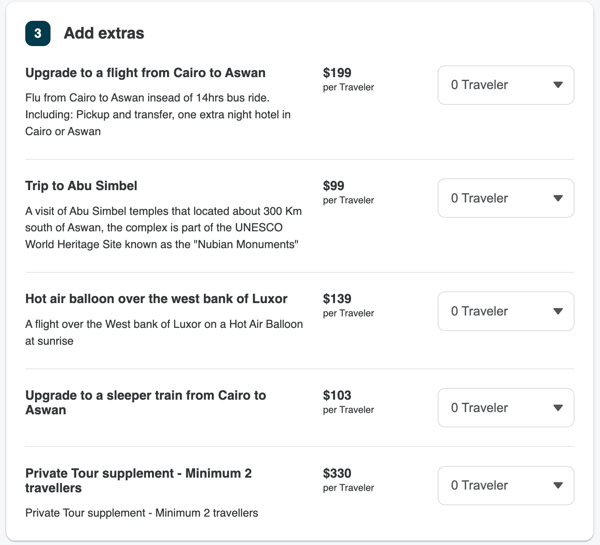600x545 pixels.
Task: Open traveler dropdown for sleeper train upgrade
Action: click(x=505, y=408)
